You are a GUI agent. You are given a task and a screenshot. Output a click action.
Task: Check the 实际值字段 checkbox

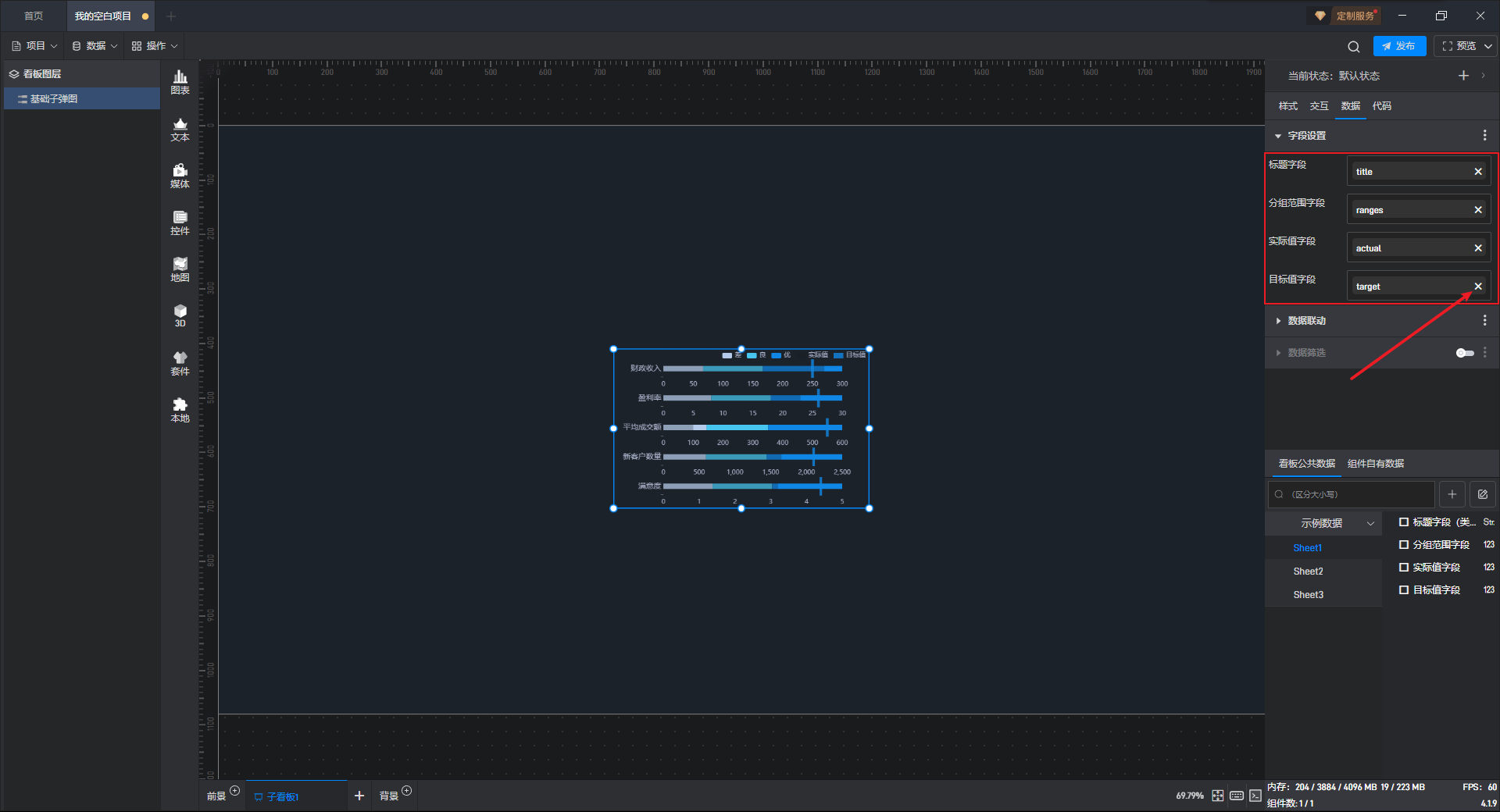1403,568
